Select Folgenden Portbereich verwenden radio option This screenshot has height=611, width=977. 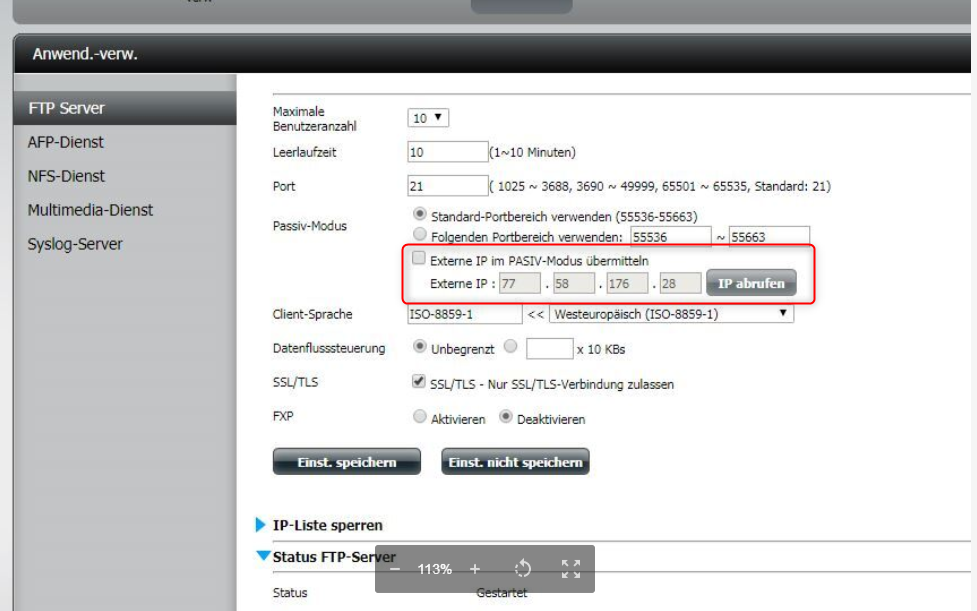(420, 236)
